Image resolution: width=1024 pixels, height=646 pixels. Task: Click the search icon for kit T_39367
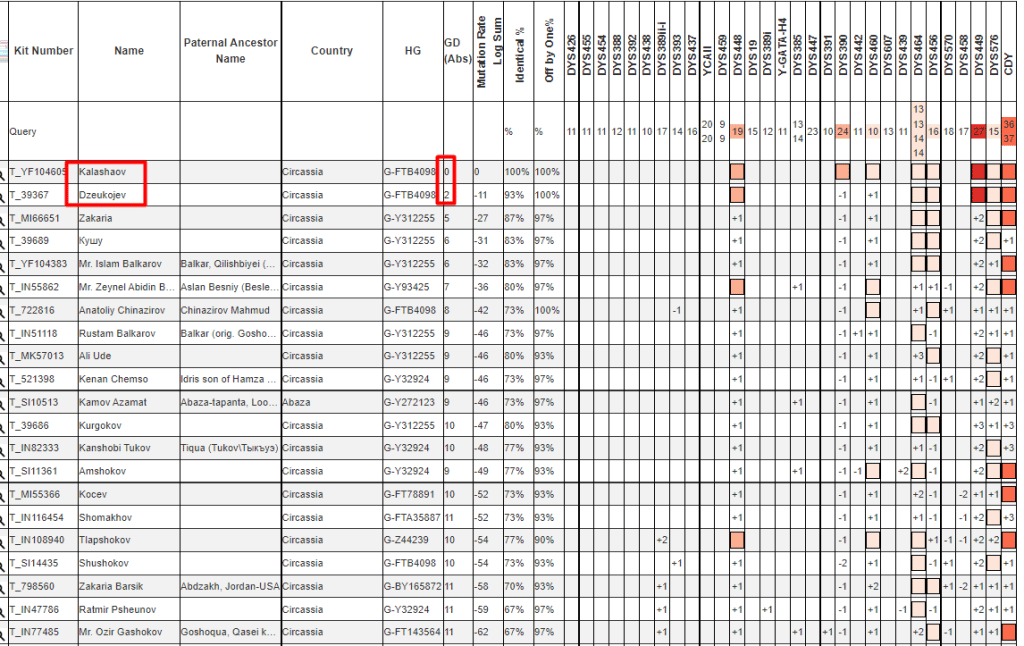(x=3, y=195)
